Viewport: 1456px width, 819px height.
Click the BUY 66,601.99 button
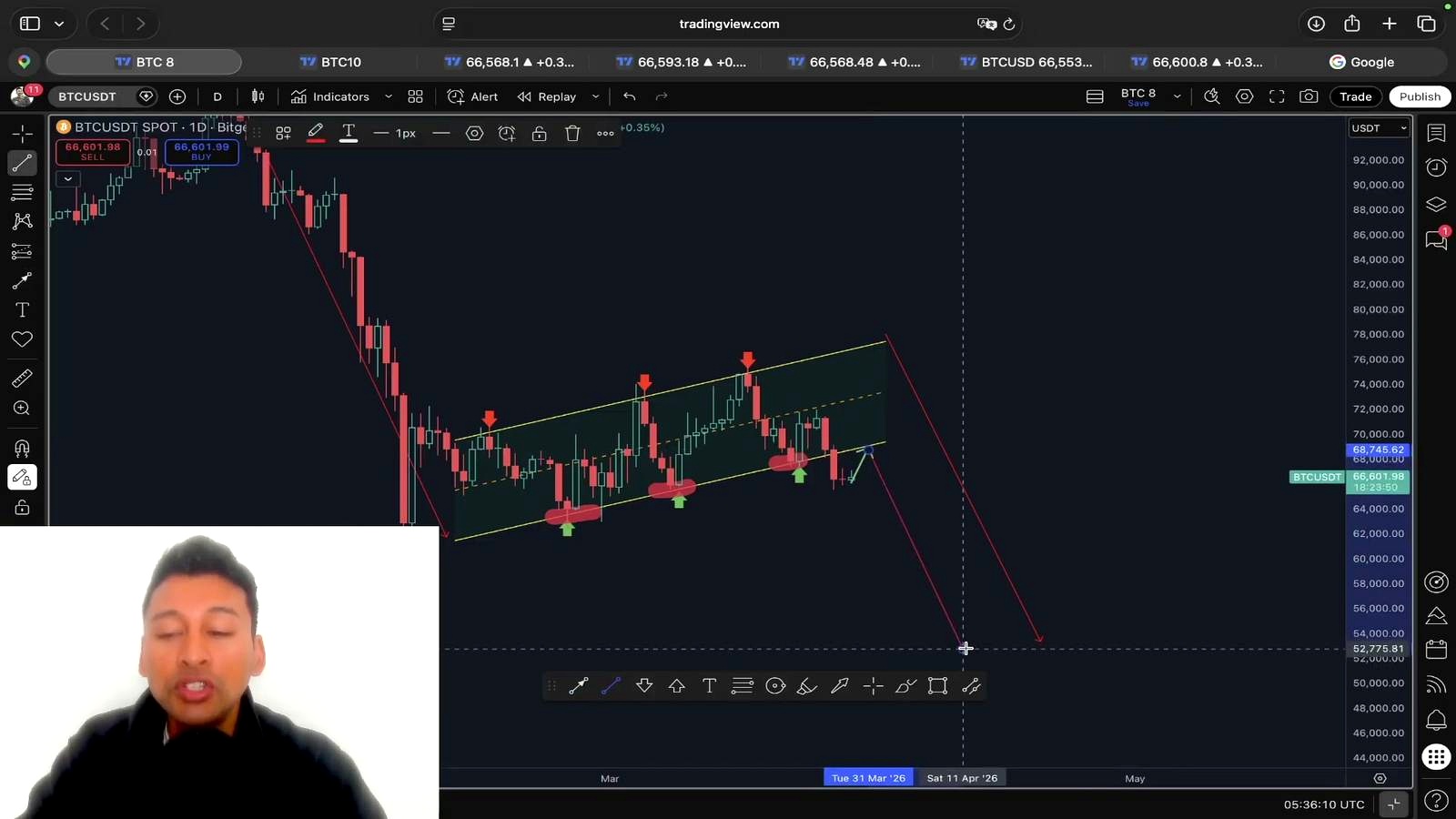[x=202, y=151]
